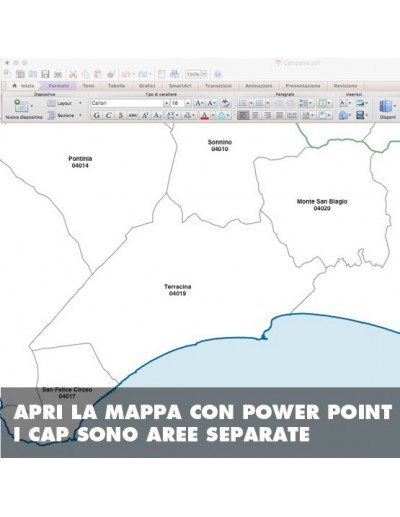Save the presentation with the floppy disk icon
Screen dimensions: 400x517
(45, 74)
